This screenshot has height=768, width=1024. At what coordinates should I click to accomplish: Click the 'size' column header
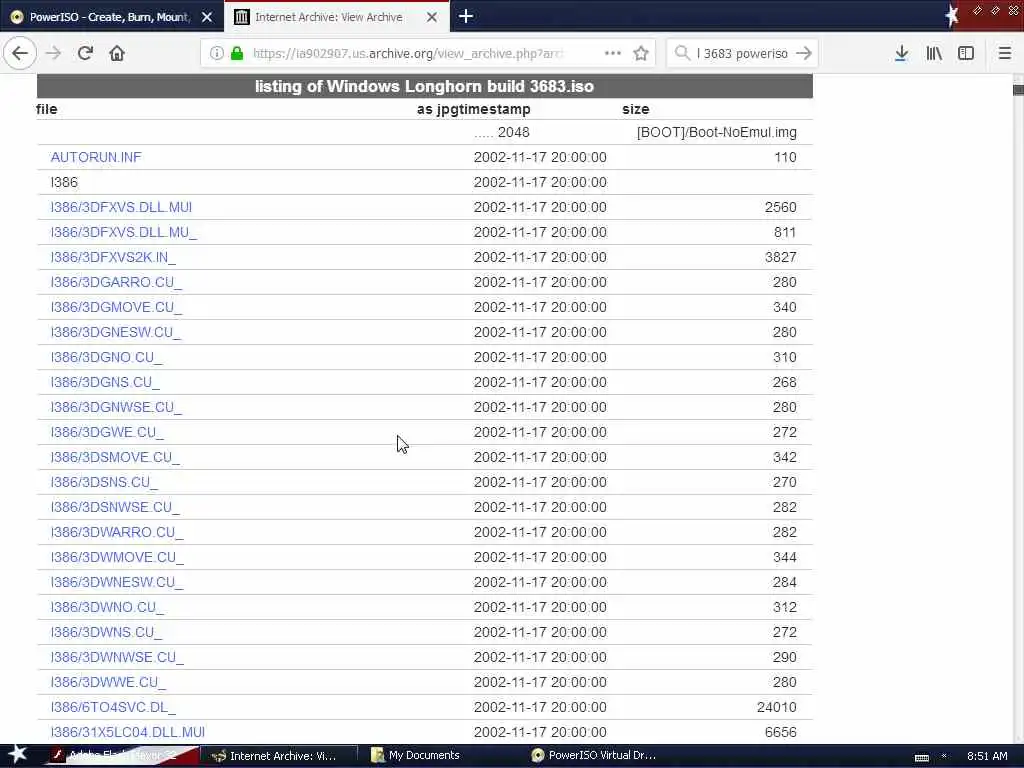point(635,109)
